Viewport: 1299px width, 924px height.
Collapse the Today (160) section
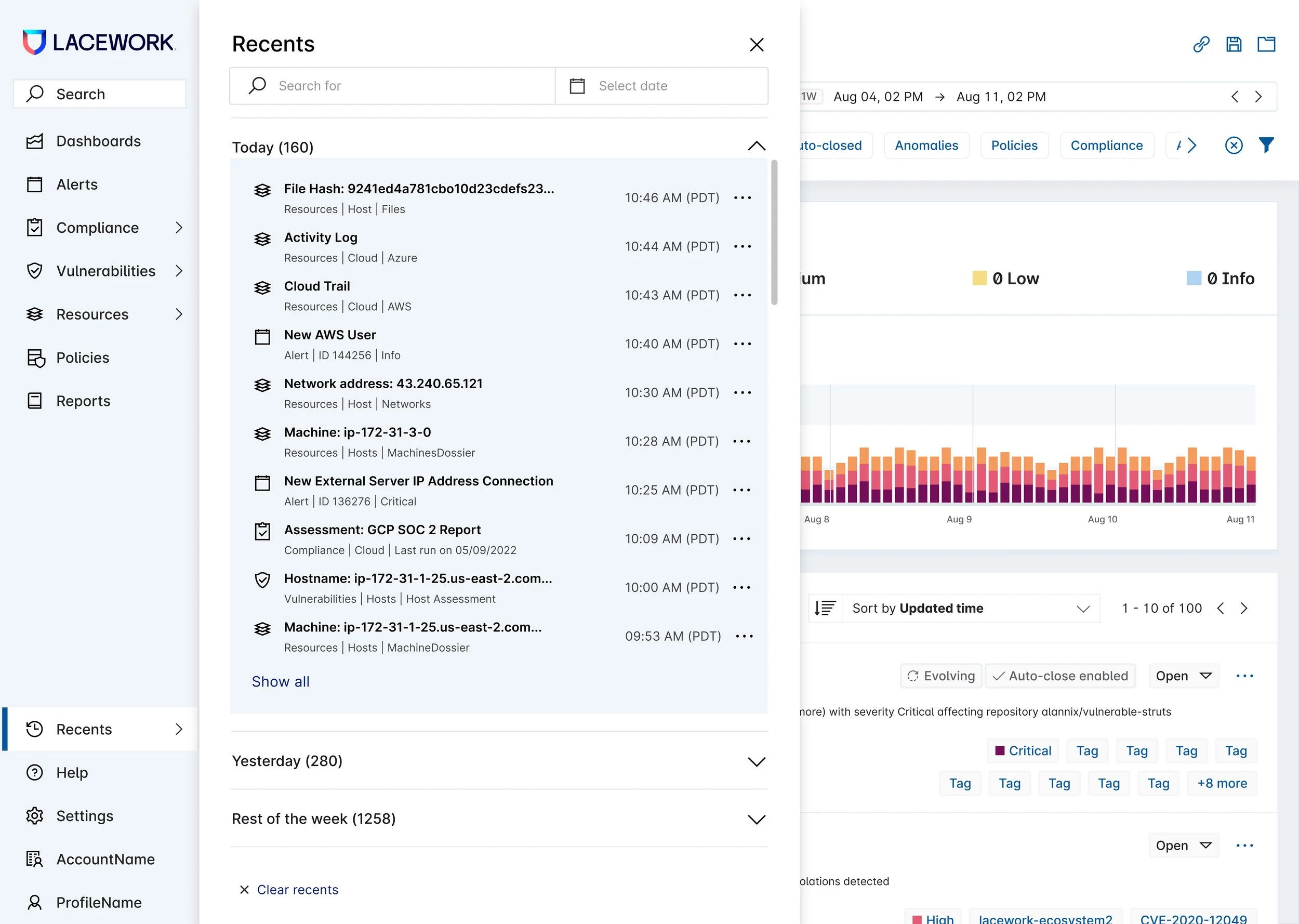[756, 147]
